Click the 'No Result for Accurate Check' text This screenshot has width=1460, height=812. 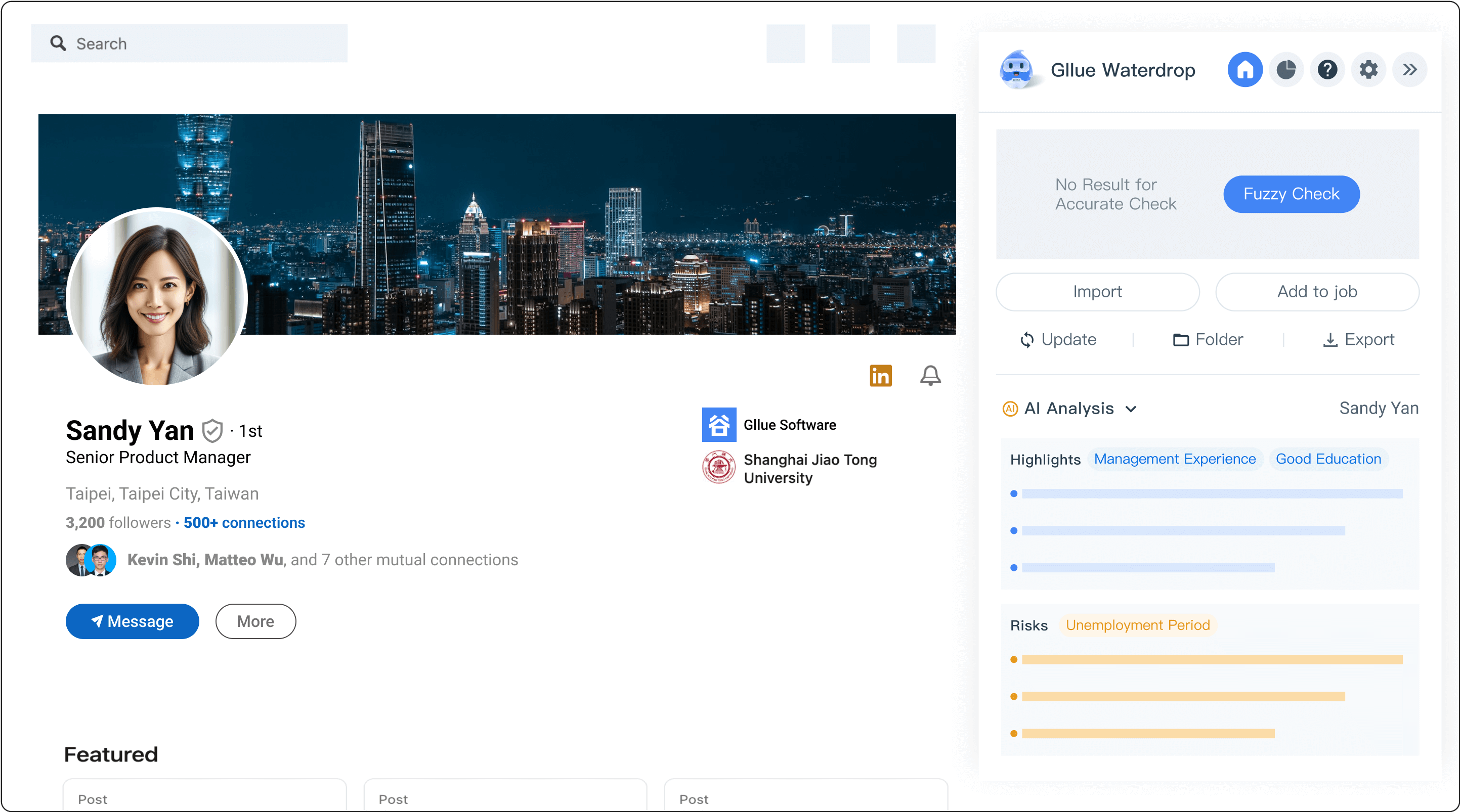click(x=1115, y=194)
